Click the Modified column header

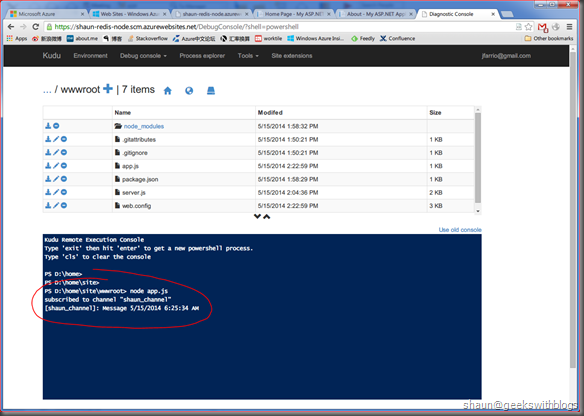coord(270,112)
